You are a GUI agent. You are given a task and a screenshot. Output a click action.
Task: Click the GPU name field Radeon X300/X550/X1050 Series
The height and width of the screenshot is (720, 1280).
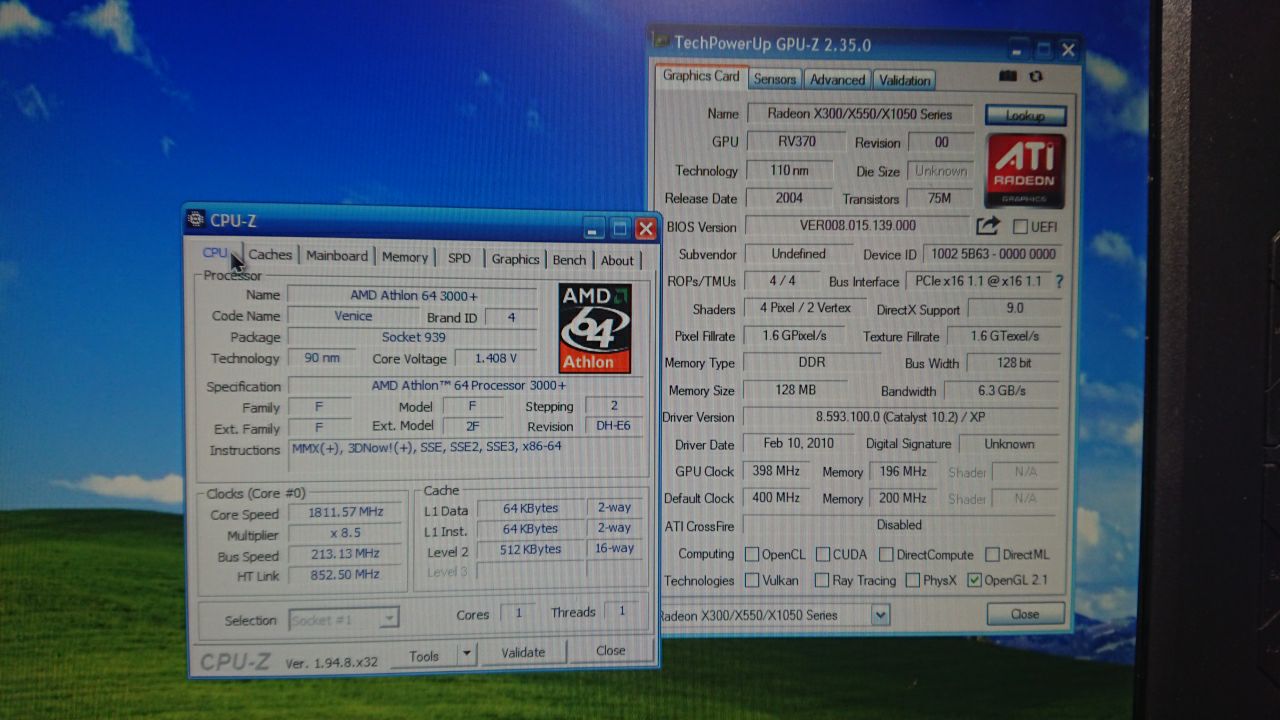(x=858, y=113)
